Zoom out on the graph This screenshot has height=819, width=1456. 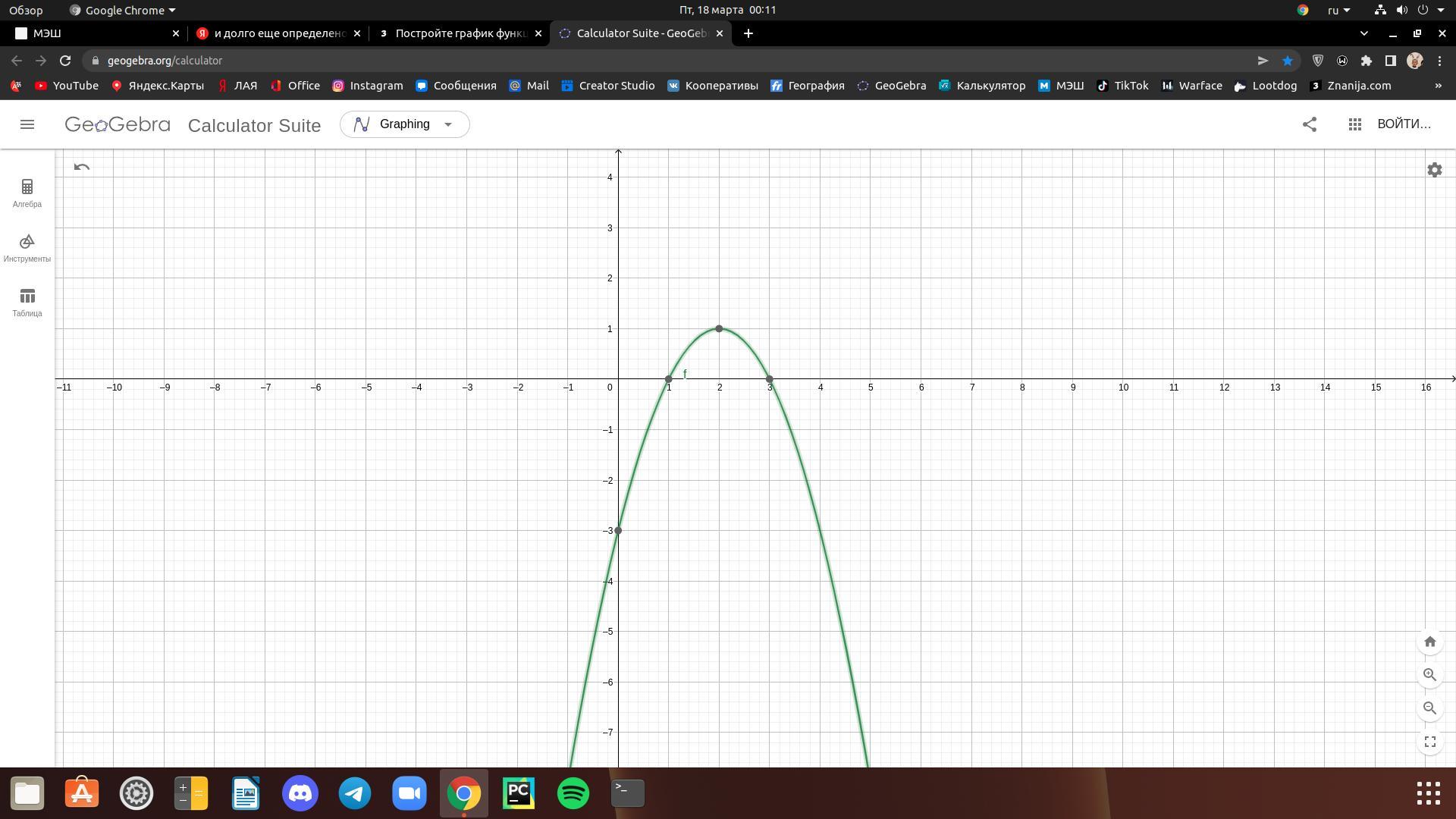point(1429,708)
